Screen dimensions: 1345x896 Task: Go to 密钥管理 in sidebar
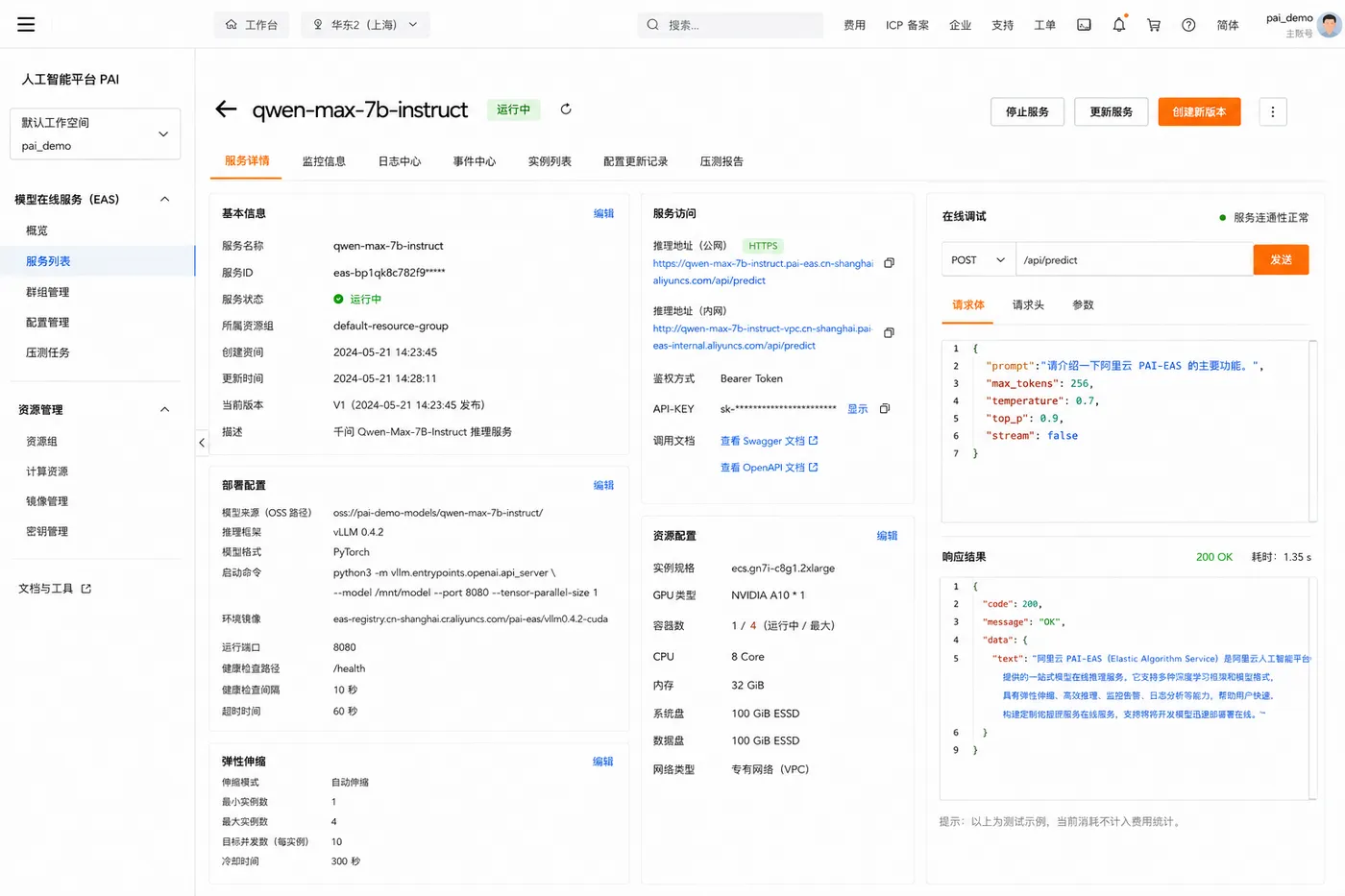47,531
